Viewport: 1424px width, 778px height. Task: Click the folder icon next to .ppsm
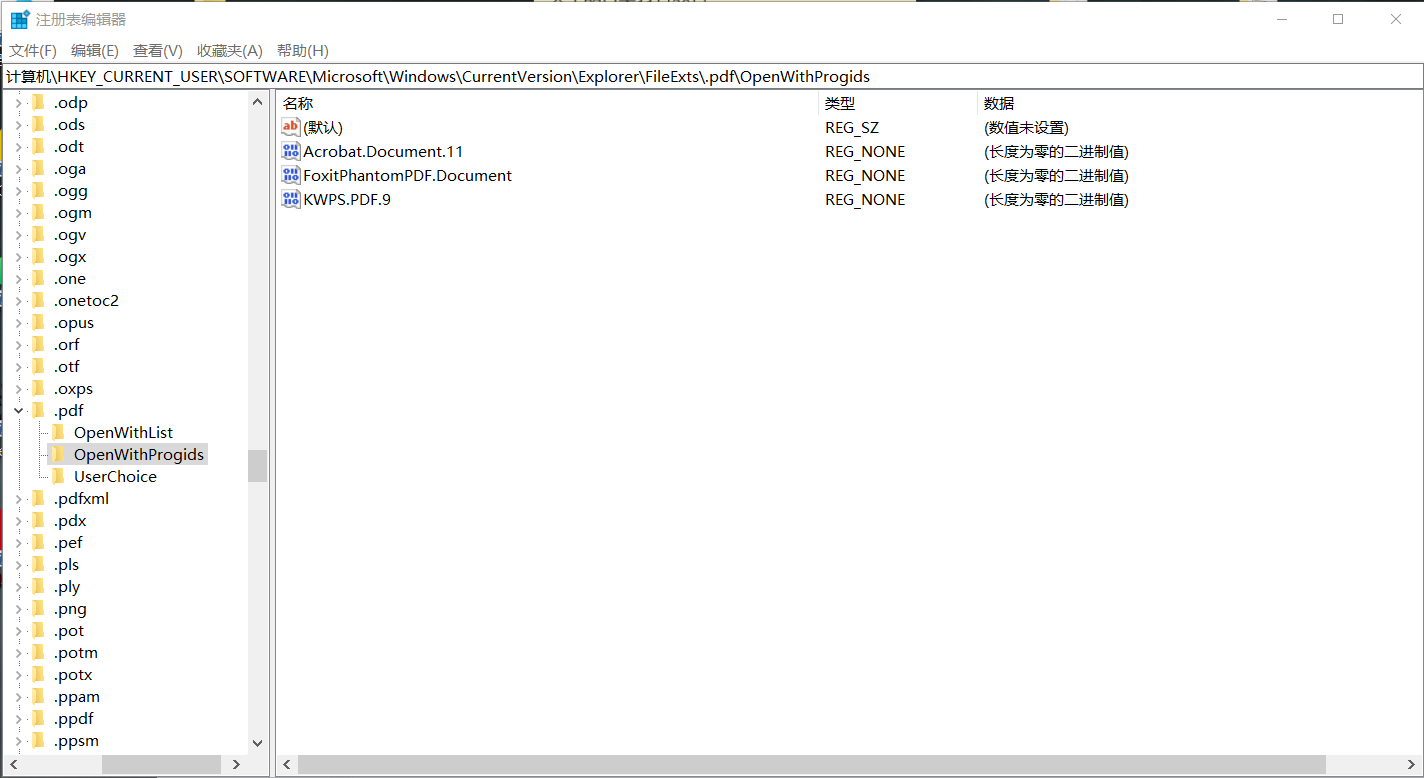[39, 740]
